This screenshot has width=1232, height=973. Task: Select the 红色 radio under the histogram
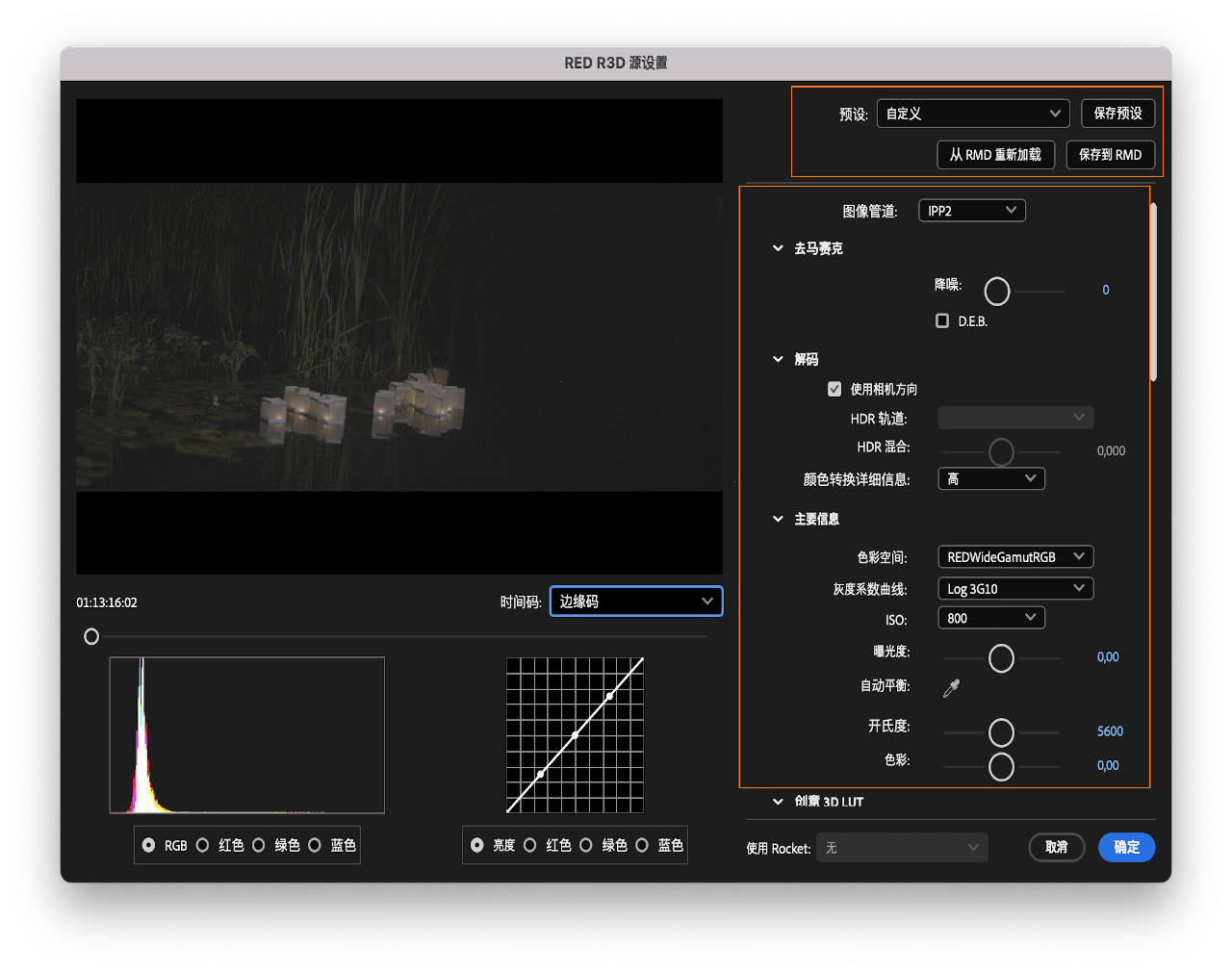click(203, 845)
